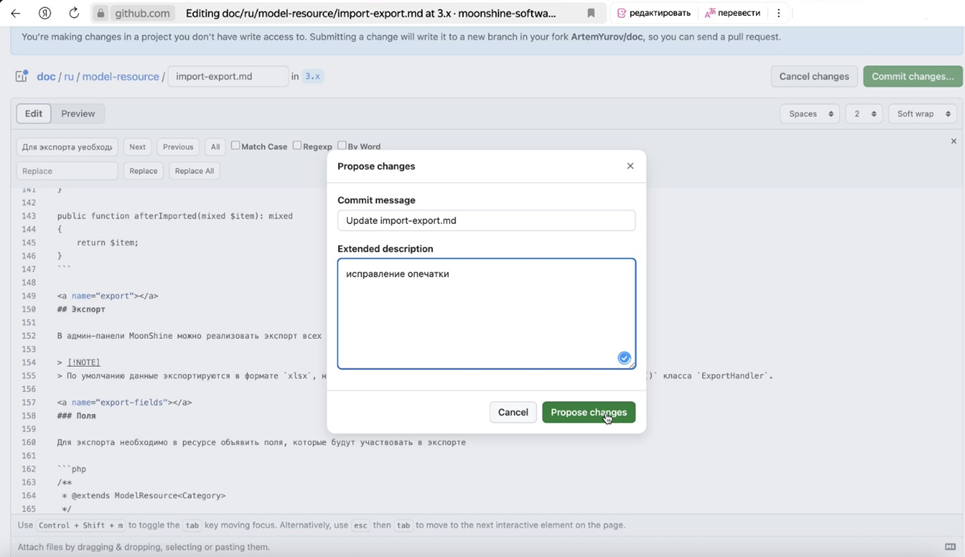
Task: Click the '[!NOTE]' text on line 154
Action: (x=84, y=362)
